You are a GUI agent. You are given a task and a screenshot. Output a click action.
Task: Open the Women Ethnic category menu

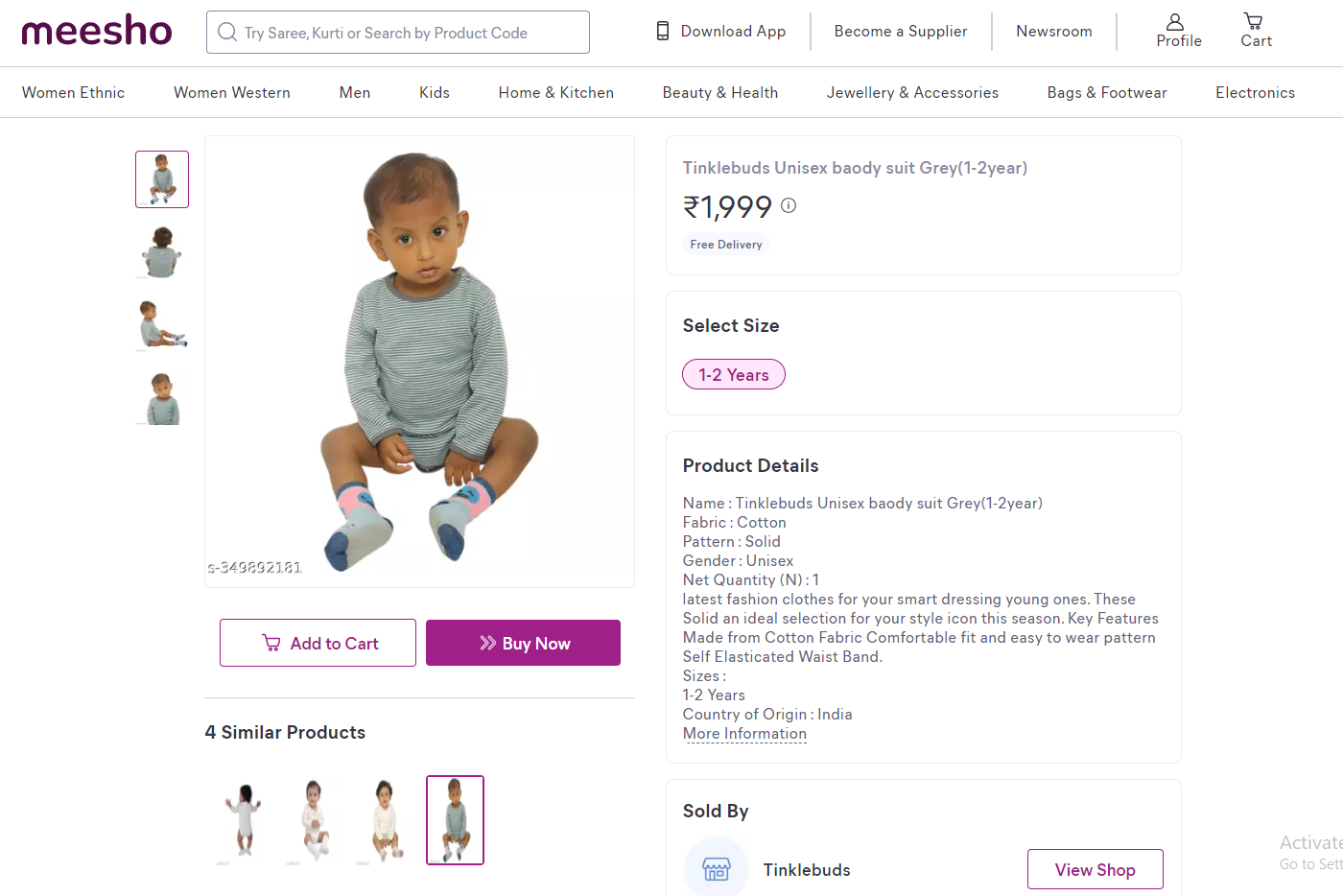(x=74, y=93)
